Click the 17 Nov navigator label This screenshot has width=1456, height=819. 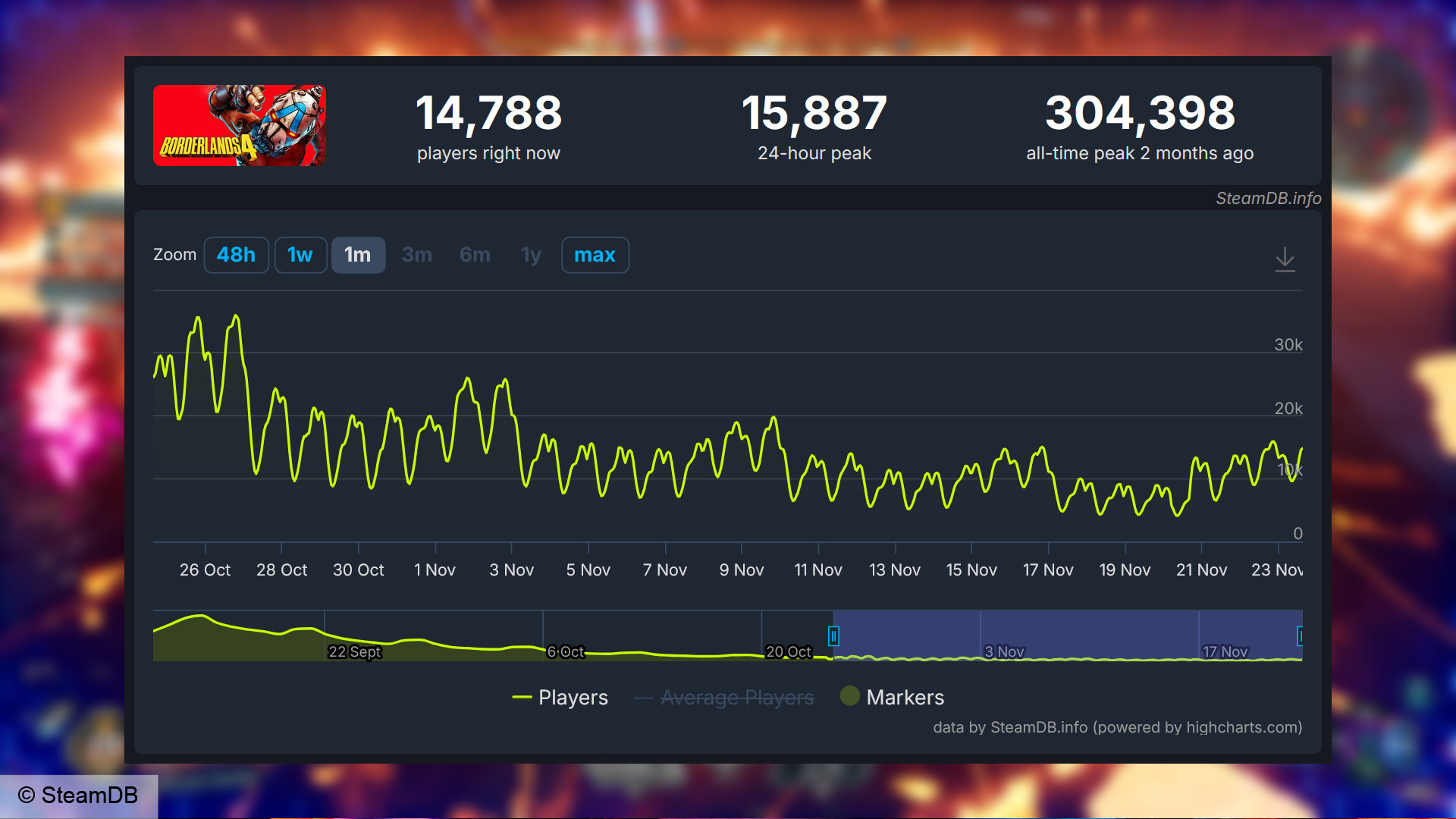click(1225, 651)
